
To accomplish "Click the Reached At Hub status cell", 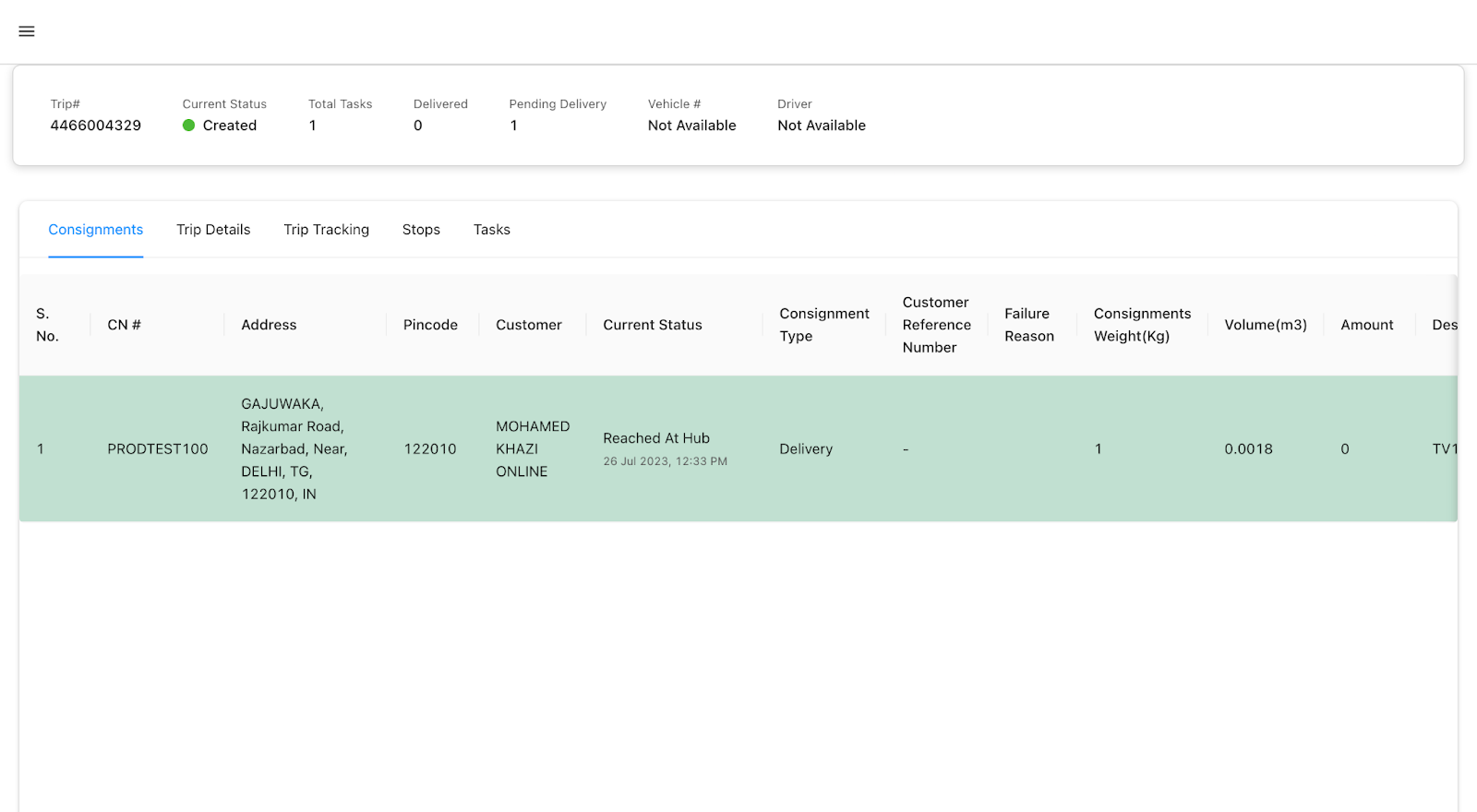I will click(656, 438).
